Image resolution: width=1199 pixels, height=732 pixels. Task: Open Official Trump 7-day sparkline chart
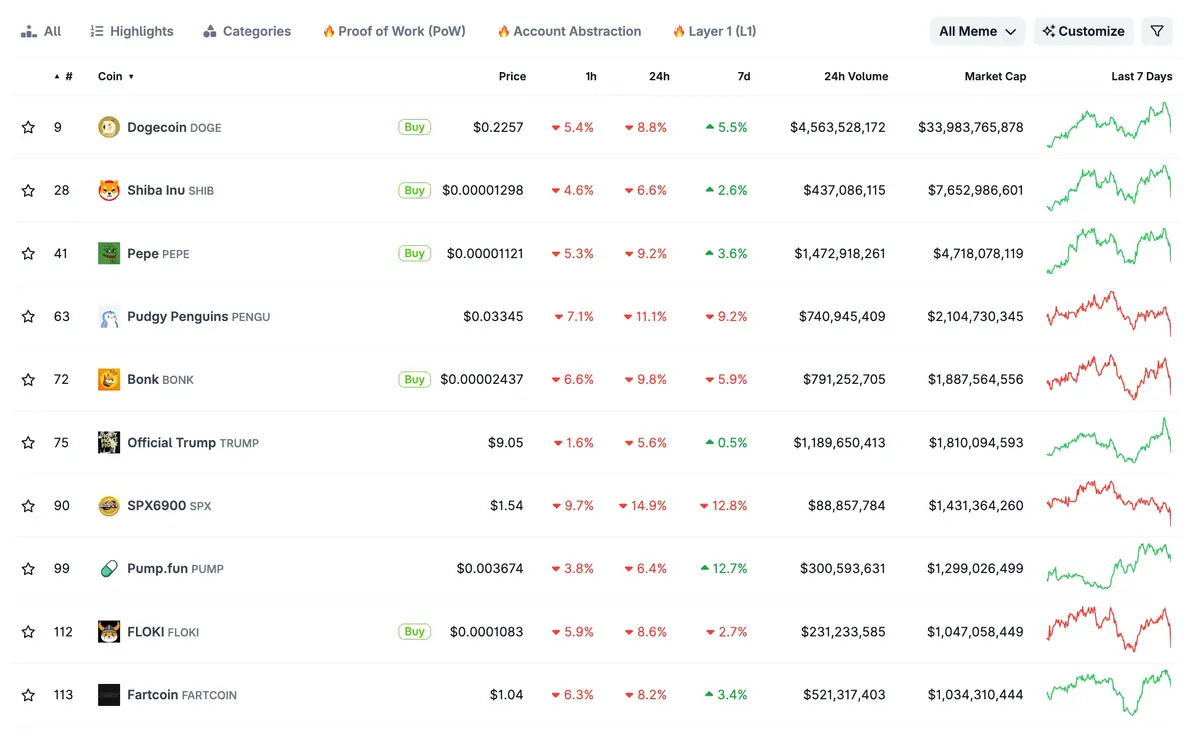(1108, 442)
